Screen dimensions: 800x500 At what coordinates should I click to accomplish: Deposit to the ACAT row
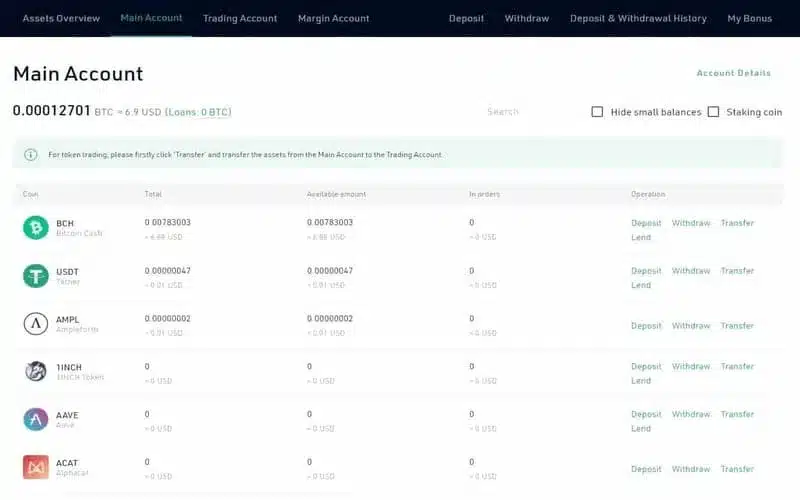646,469
